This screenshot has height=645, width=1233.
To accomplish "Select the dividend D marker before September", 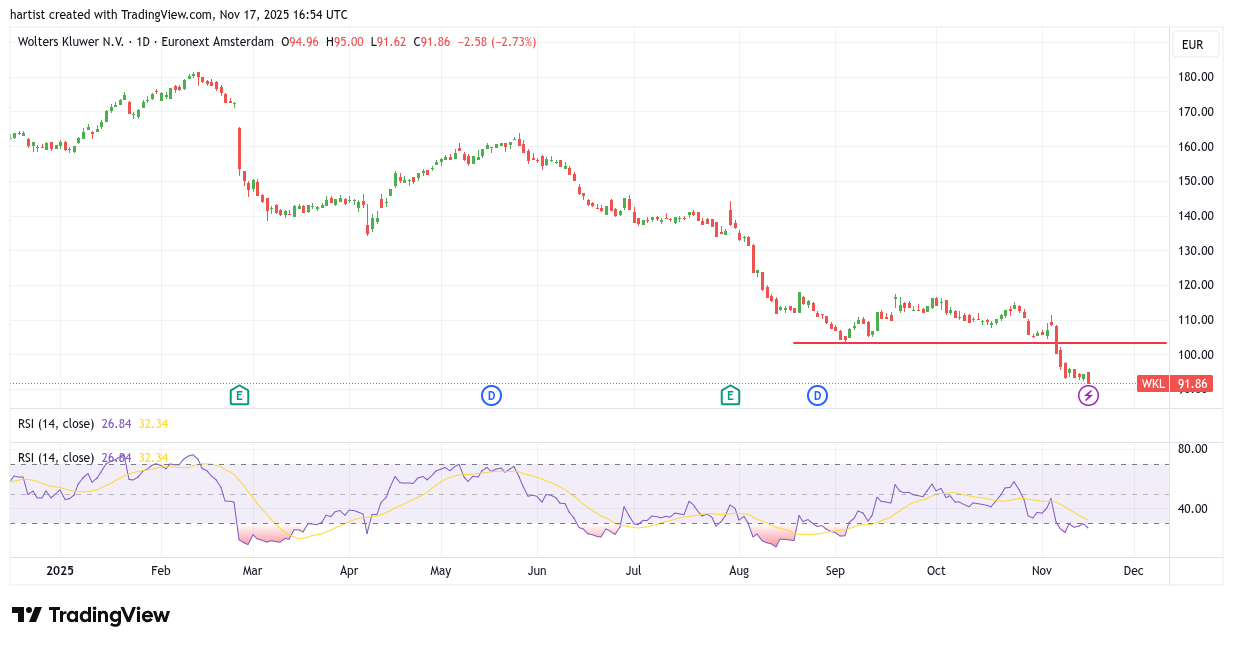I will click(818, 395).
